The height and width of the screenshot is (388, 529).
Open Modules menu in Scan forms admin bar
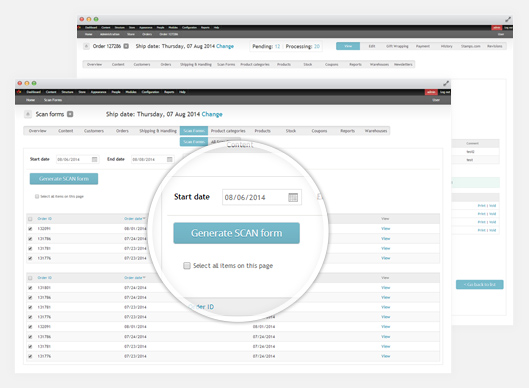131,92
